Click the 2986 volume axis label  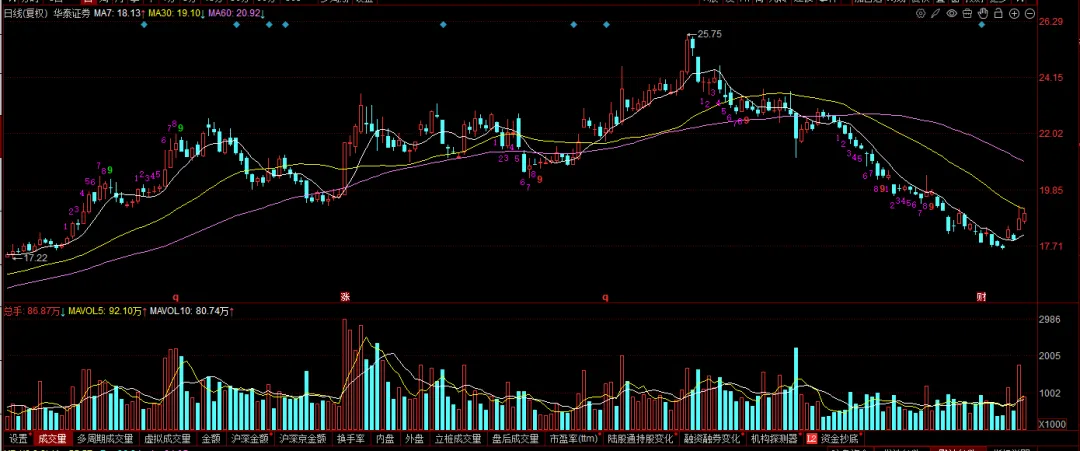coord(1048,319)
